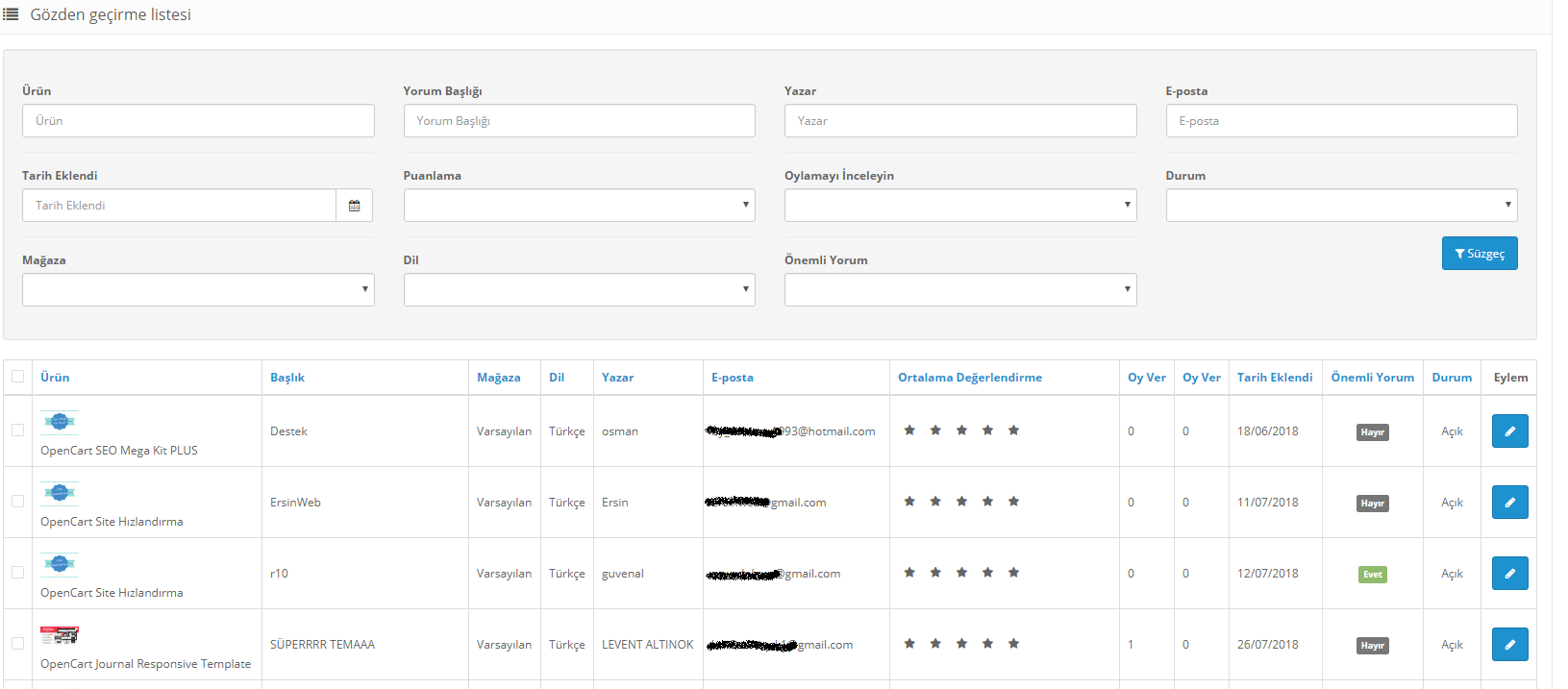Focus the Yorum Başlığı input field
The height and width of the screenshot is (689, 1568).
point(579,121)
